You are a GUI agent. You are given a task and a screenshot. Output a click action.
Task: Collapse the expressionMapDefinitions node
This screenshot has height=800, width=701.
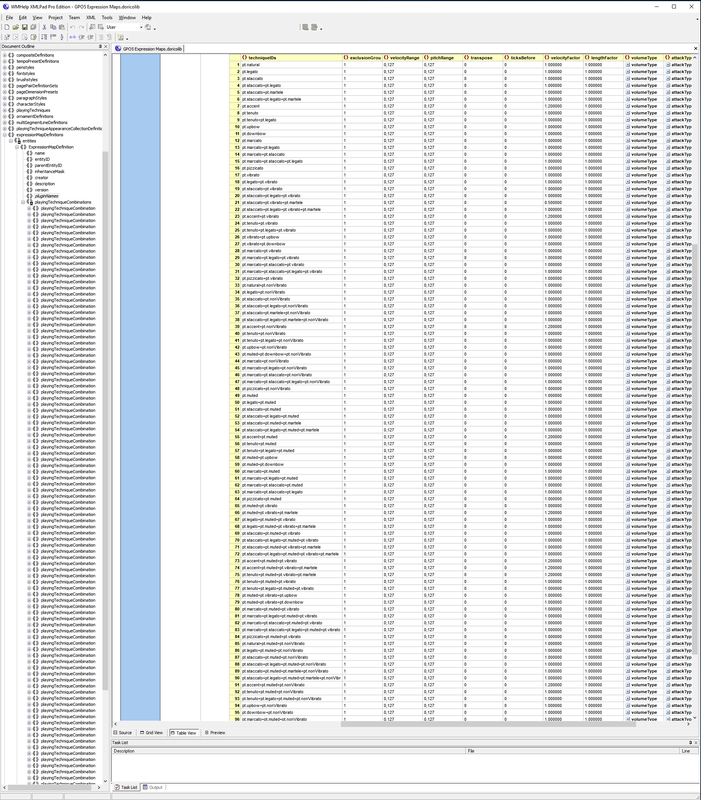(5, 135)
